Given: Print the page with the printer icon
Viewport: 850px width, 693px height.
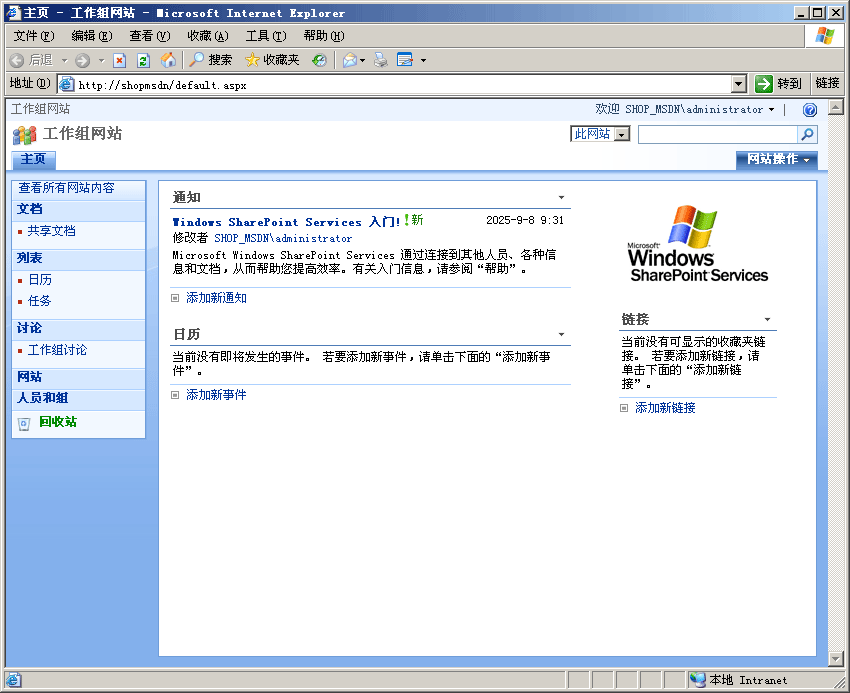Looking at the screenshot, I should [381, 60].
